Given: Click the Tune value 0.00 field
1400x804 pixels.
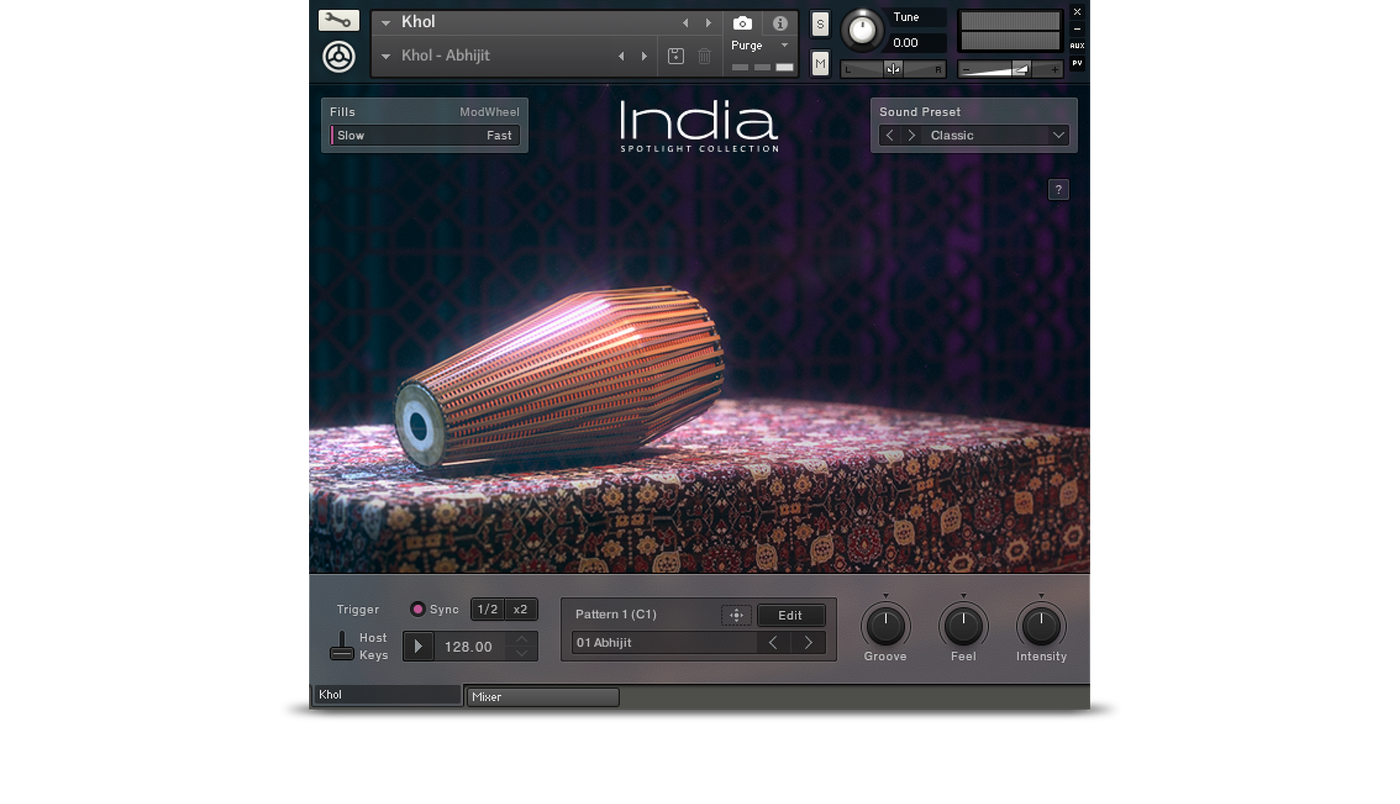Looking at the screenshot, I should [917, 43].
